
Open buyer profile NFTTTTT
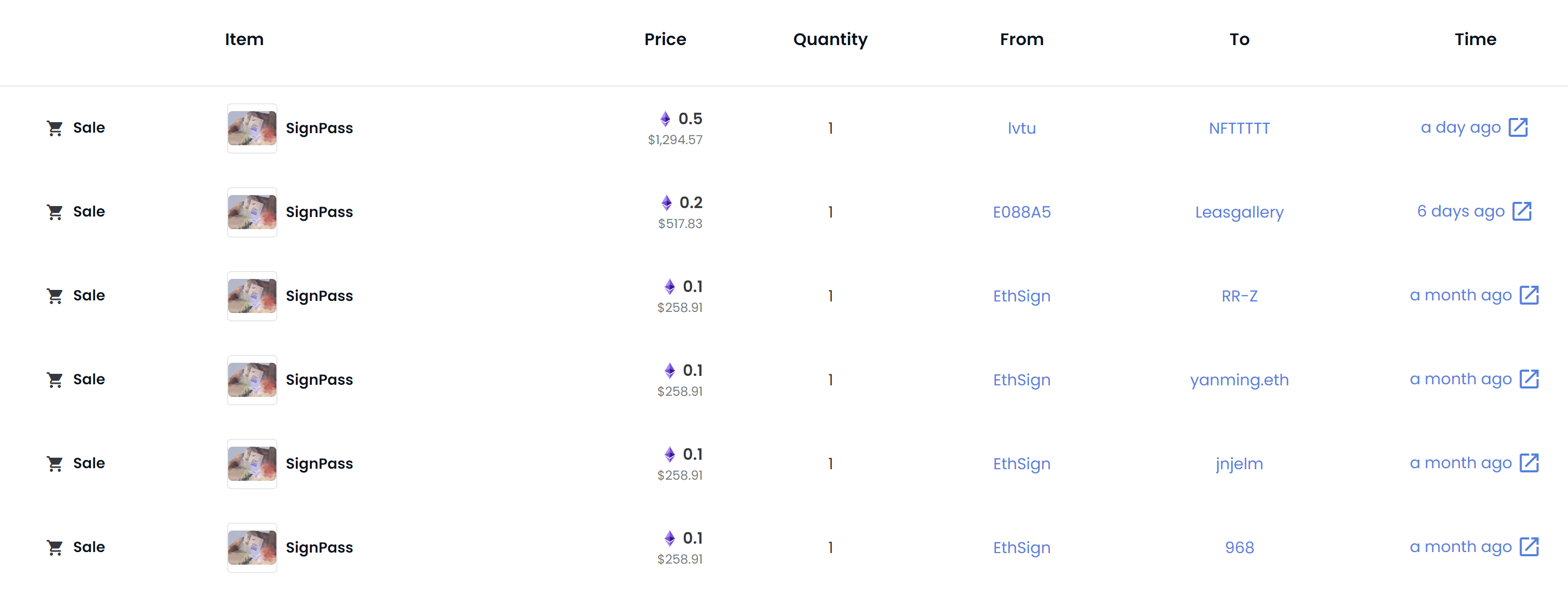pos(1239,128)
